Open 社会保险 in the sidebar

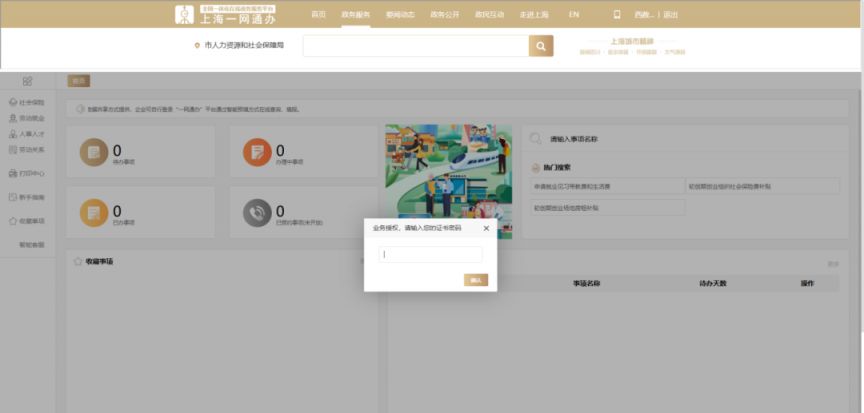[x=27, y=102]
